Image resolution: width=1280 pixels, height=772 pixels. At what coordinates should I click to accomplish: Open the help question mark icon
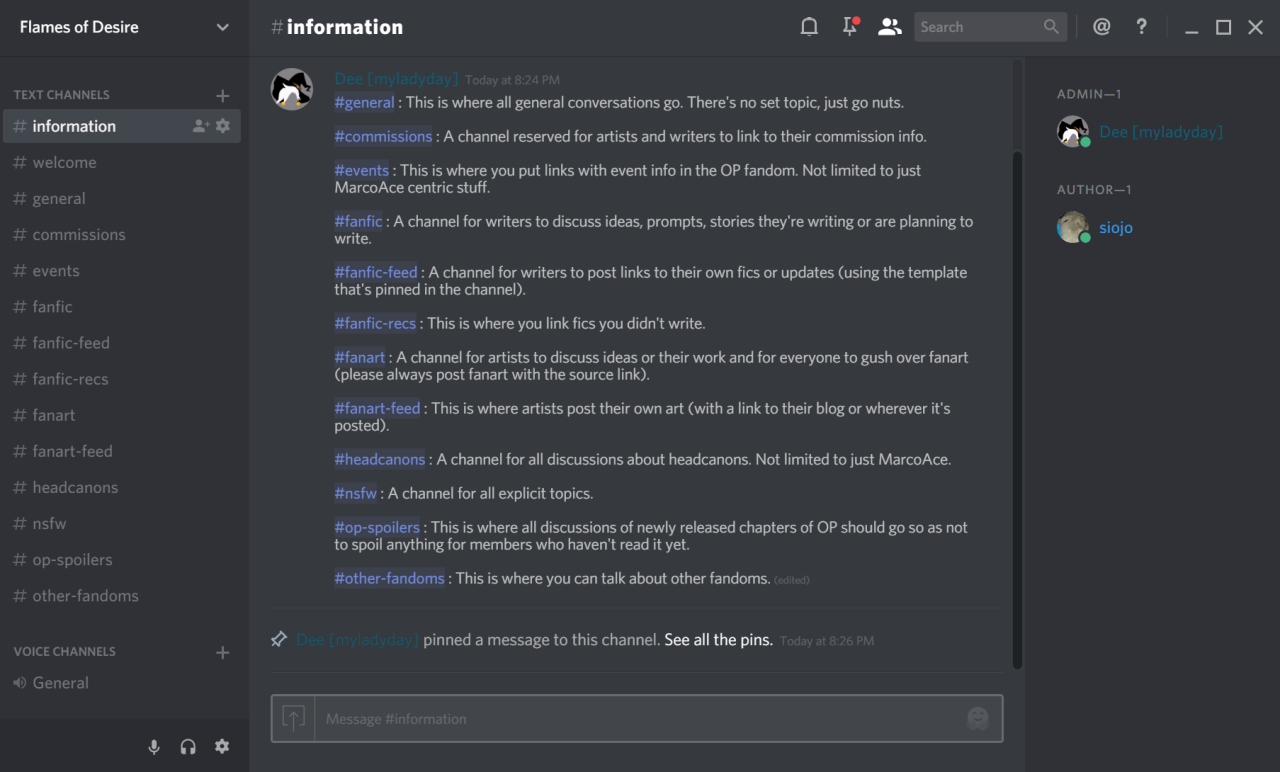tap(1141, 27)
